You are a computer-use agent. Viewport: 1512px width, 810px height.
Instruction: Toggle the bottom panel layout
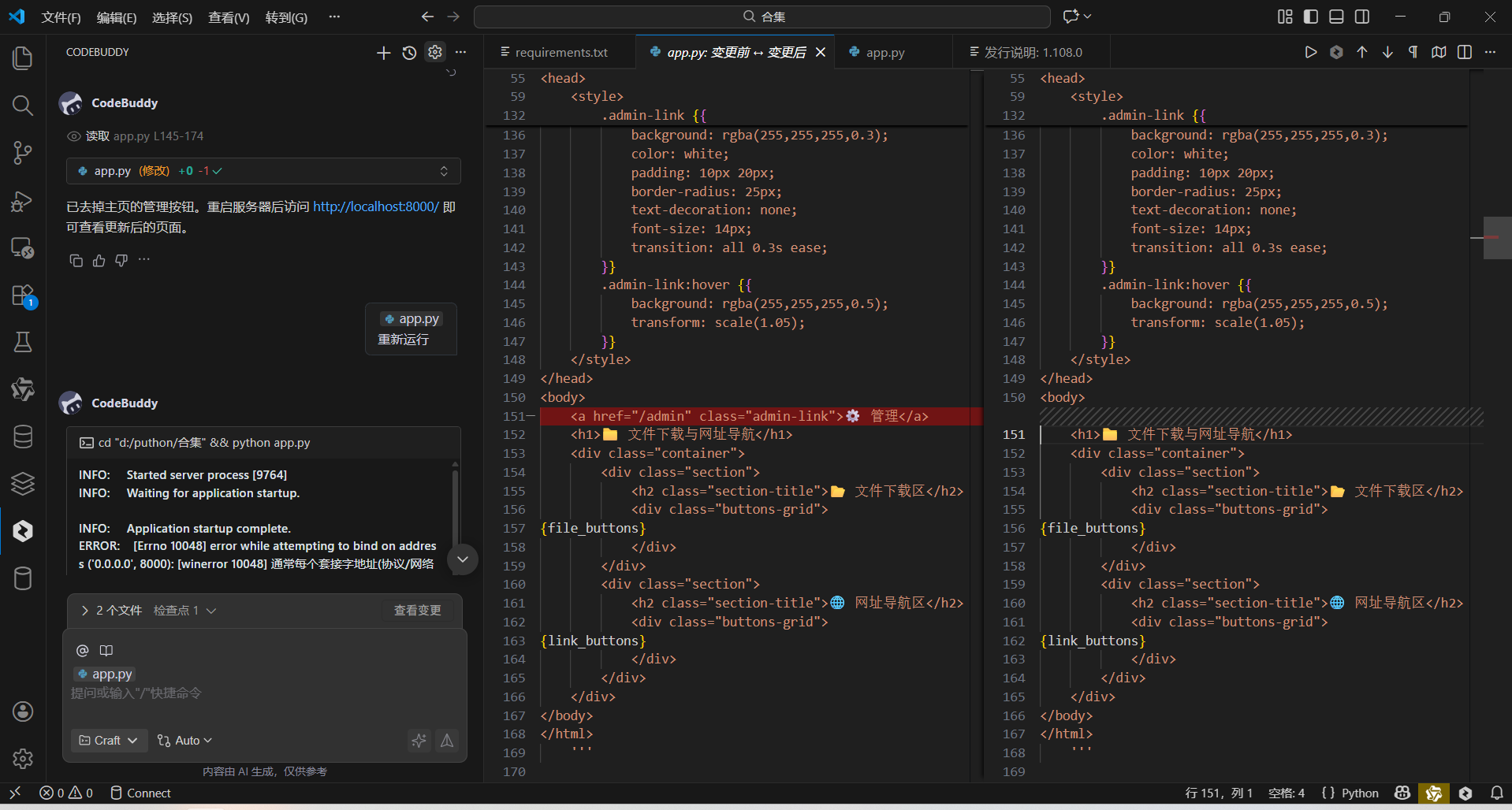click(x=1336, y=17)
